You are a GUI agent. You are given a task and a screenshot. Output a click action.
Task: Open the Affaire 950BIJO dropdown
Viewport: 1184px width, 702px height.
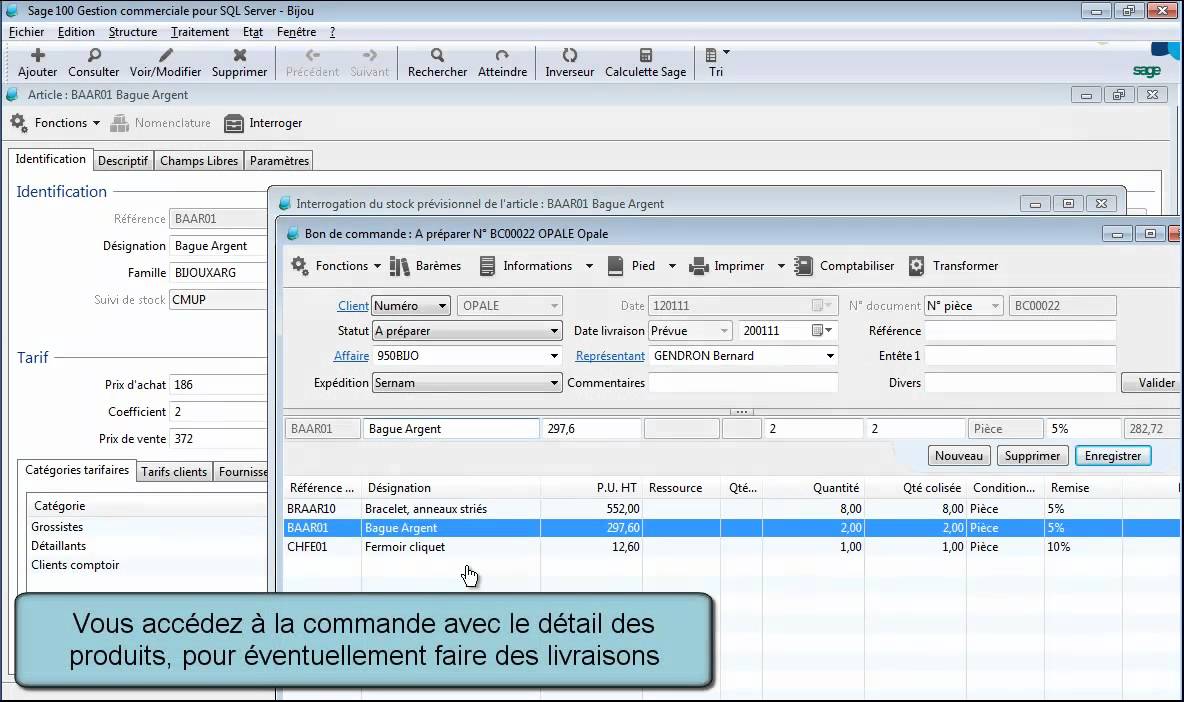click(467, 356)
